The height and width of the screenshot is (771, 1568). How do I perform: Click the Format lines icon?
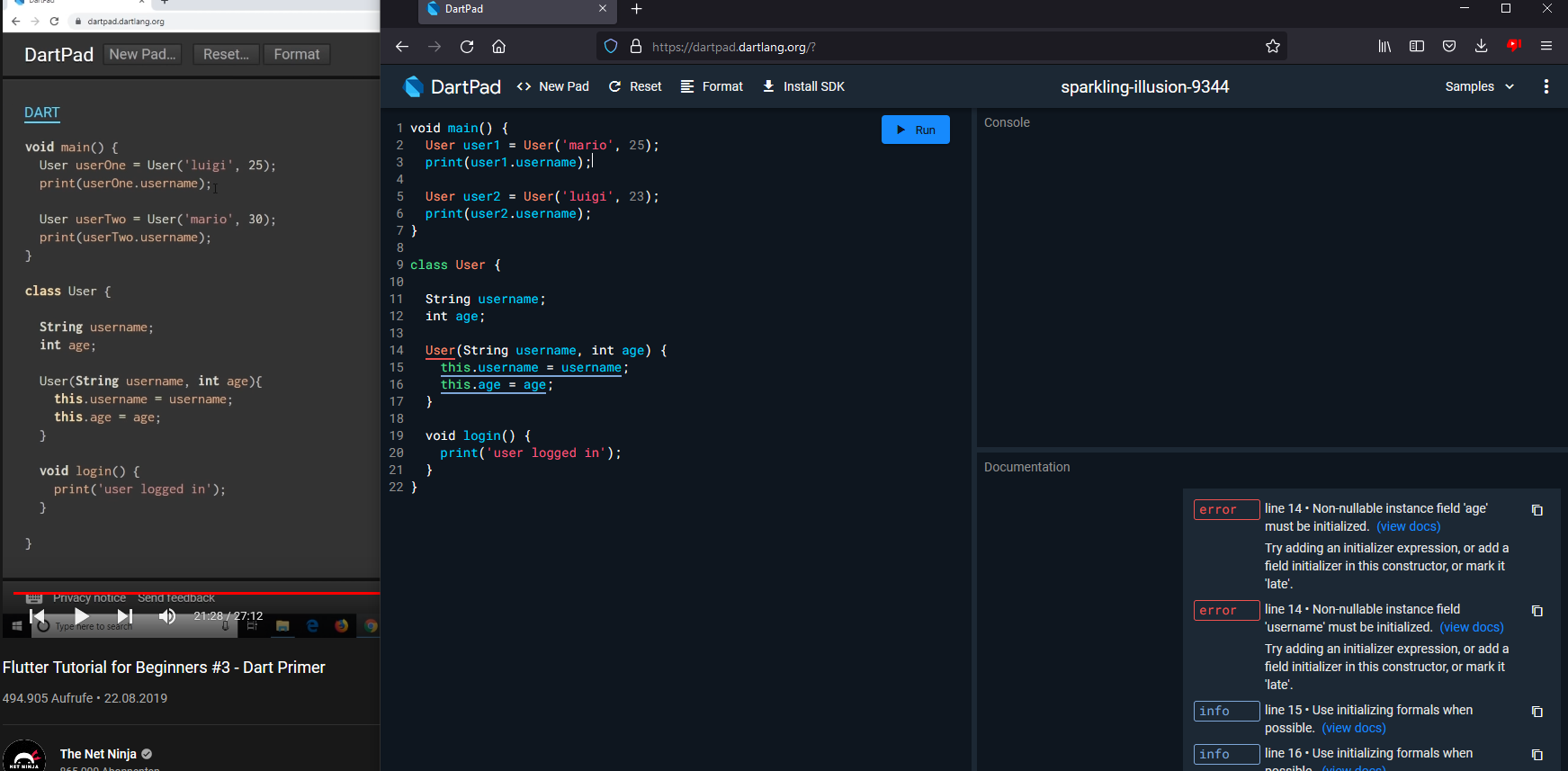coord(687,86)
